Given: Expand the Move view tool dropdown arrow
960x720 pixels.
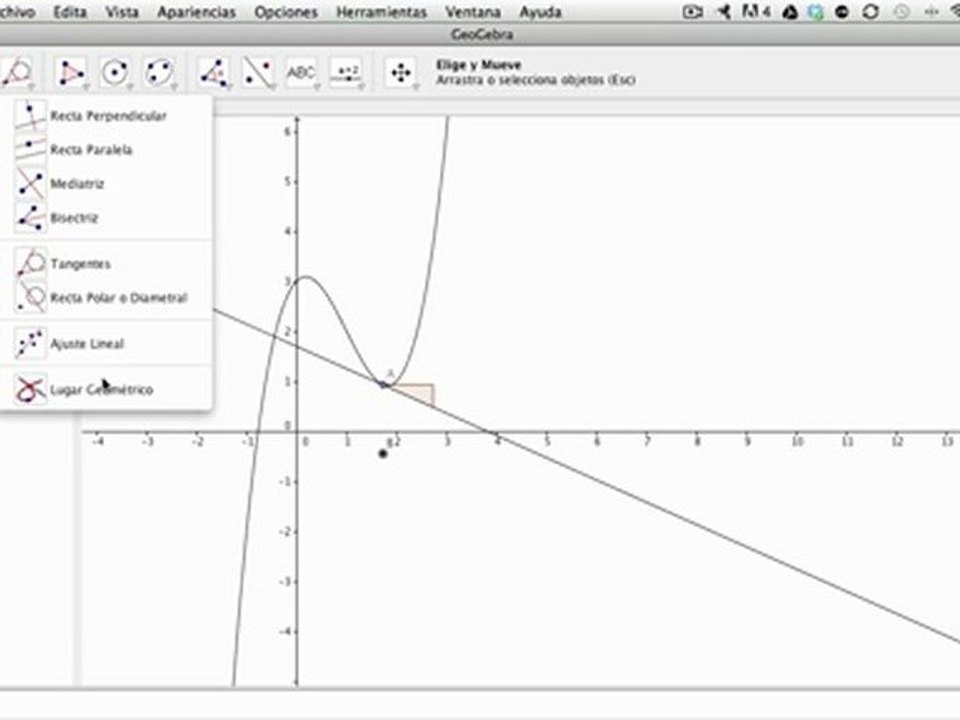Looking at the screenshot, I should (416, 88).
